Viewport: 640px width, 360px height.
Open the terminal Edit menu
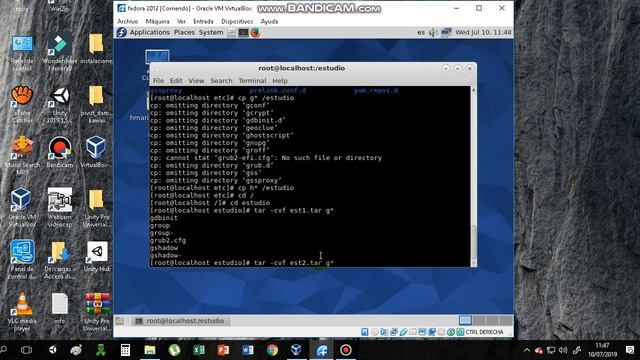click(176, 81)
